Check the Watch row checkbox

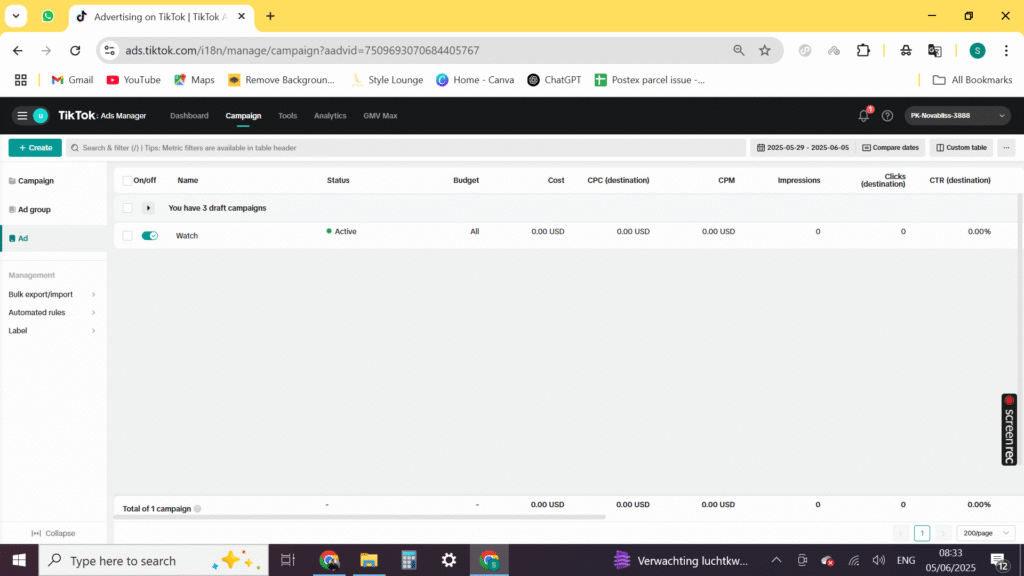click(127, 236)
